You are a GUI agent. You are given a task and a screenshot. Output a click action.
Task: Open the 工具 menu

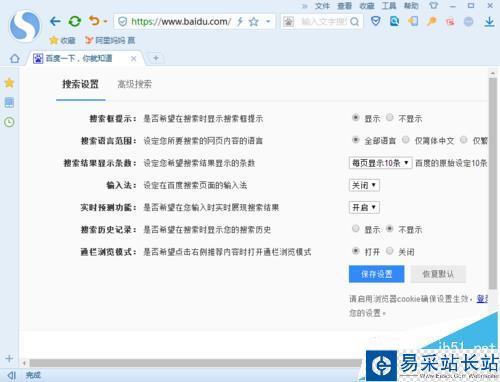(x=389, y=6)
